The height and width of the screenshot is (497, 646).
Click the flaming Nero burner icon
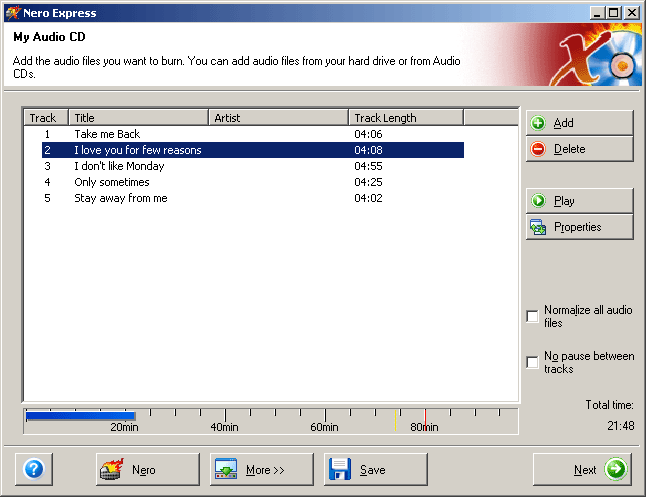(x=112, y=469)
